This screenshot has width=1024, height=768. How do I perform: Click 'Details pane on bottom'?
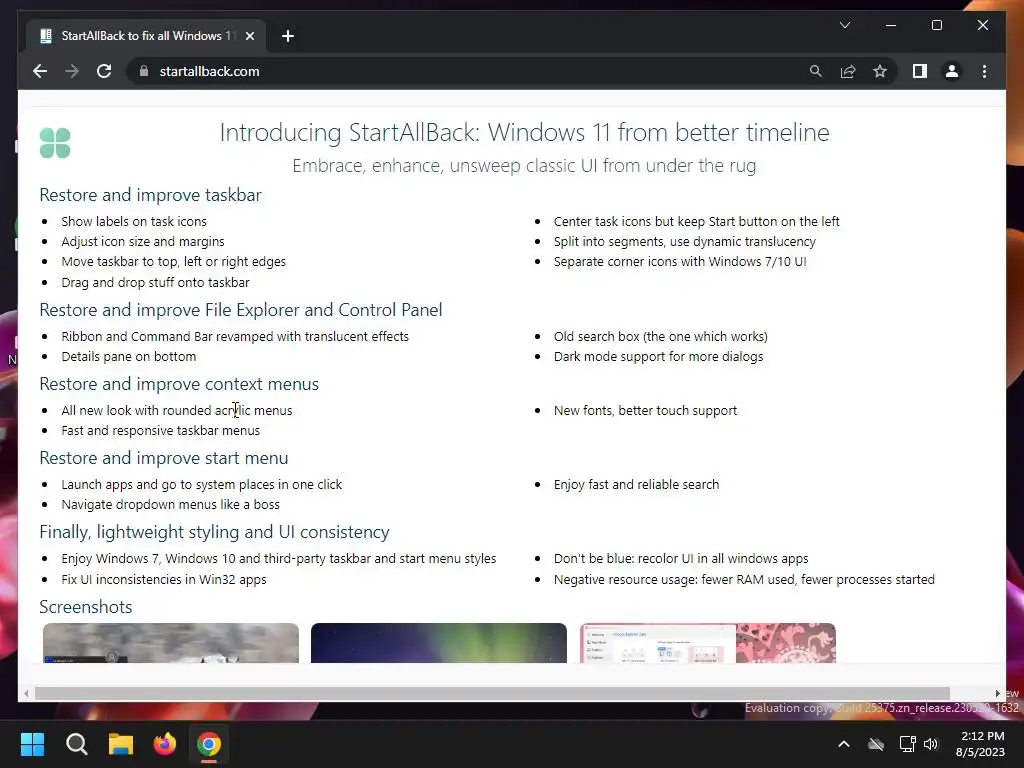pyautogui.click(x=129, y=357)
